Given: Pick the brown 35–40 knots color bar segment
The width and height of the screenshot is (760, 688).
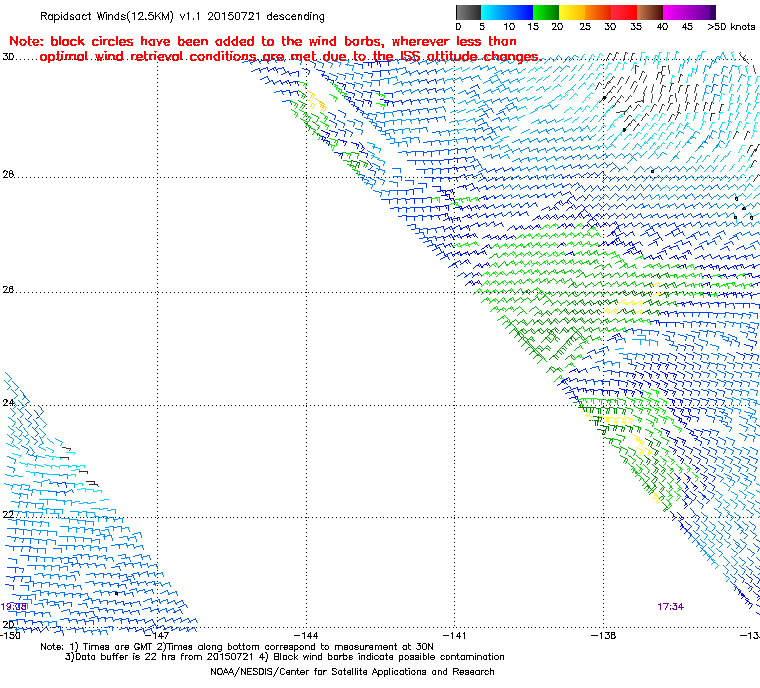Looking at the screenshot, I should [650, 12].
